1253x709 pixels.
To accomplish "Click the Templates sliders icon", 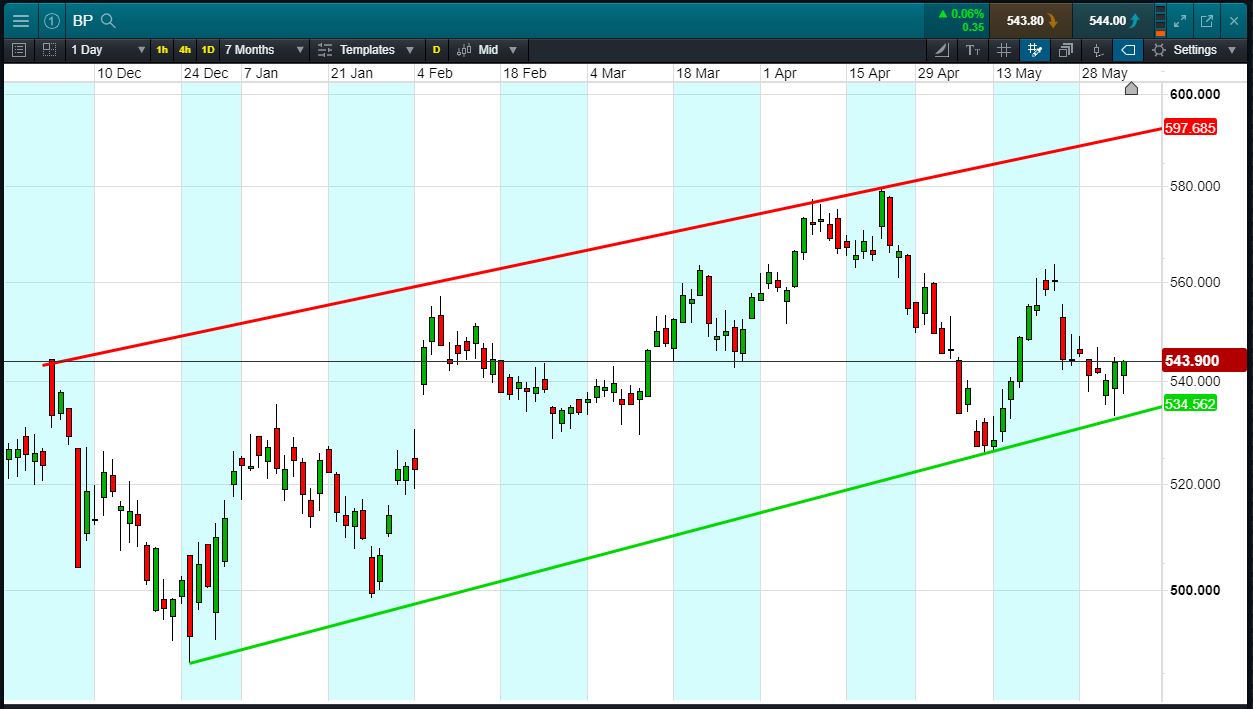I will tap(325, 49).
